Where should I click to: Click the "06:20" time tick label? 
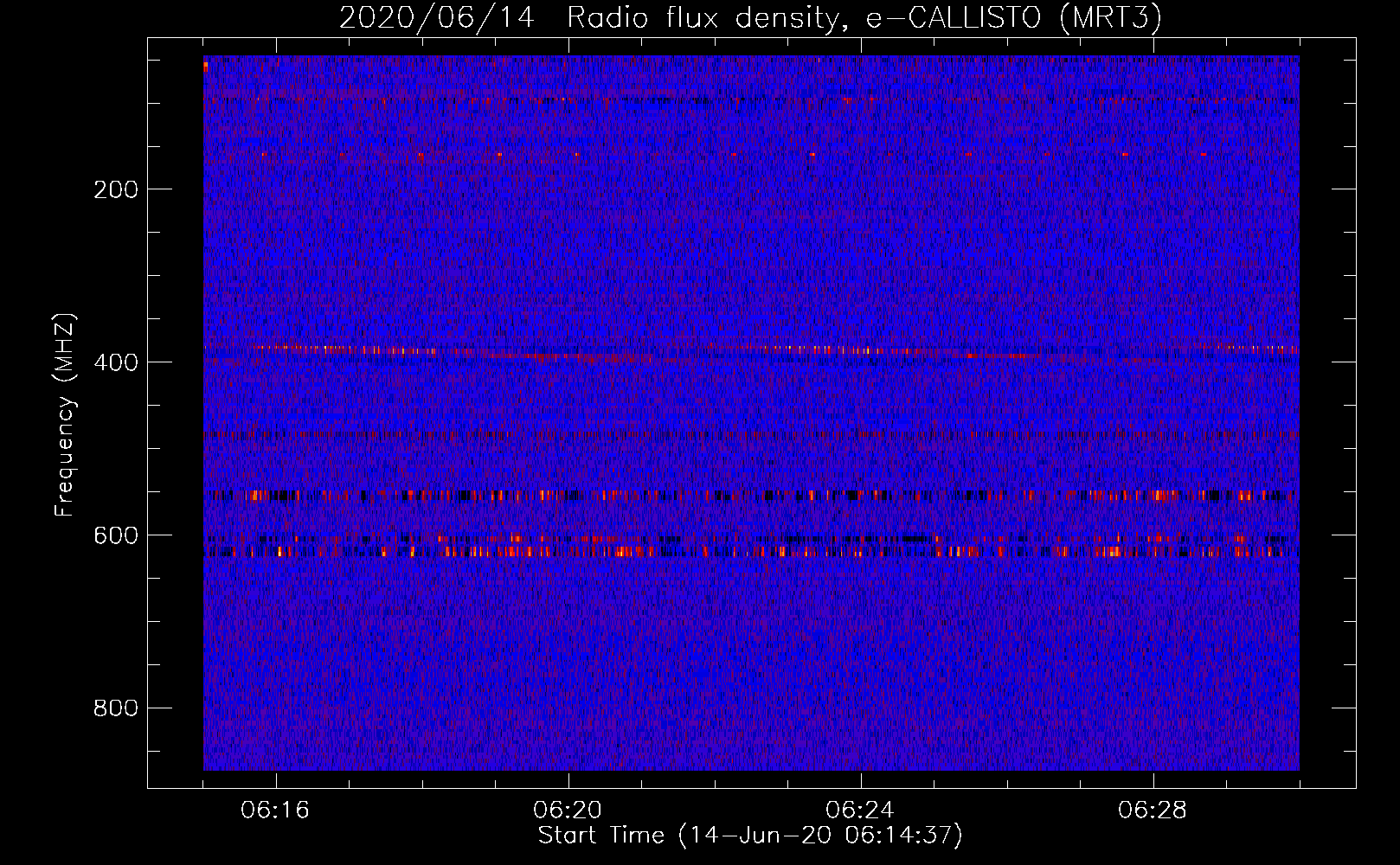click(568, 811)
